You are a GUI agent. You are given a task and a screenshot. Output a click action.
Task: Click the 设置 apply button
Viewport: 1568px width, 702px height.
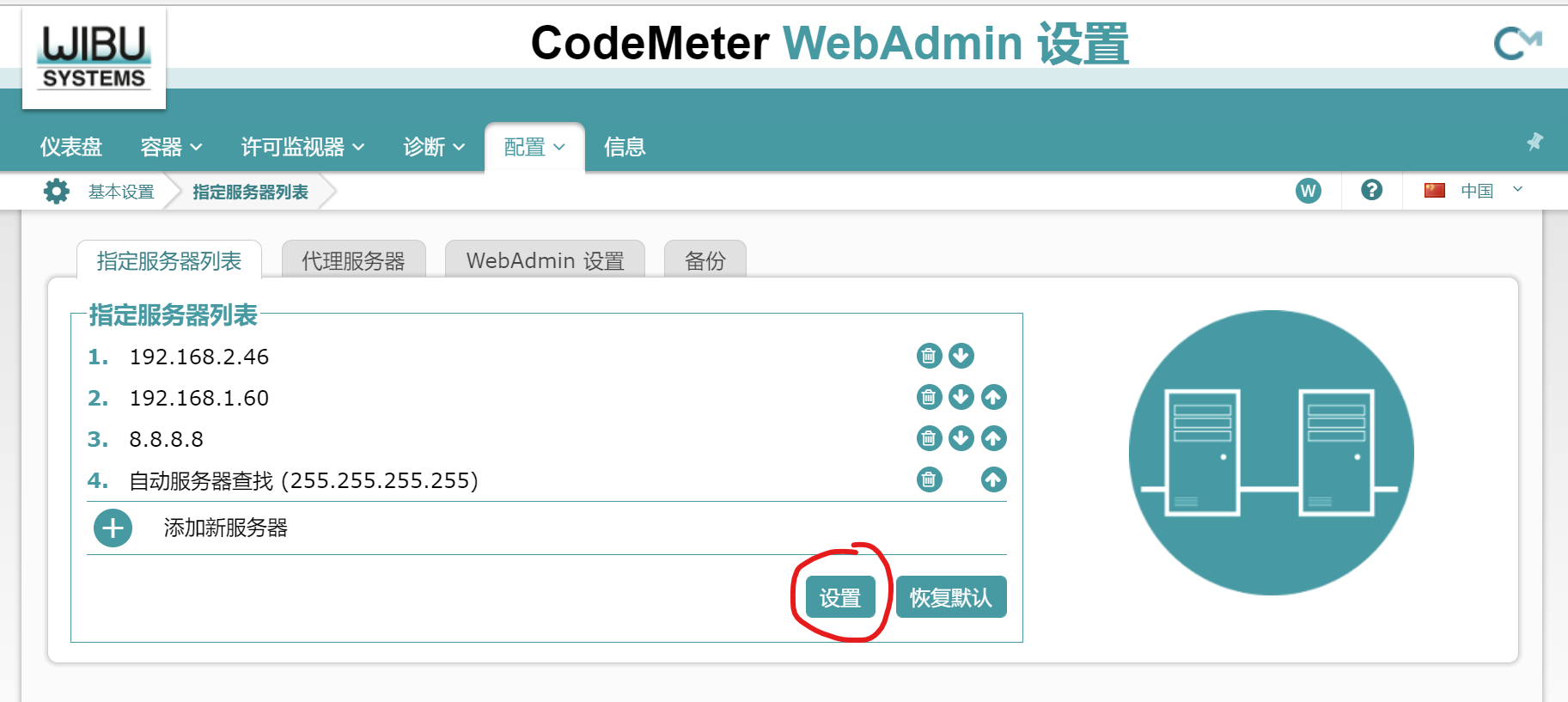[840, 598]
